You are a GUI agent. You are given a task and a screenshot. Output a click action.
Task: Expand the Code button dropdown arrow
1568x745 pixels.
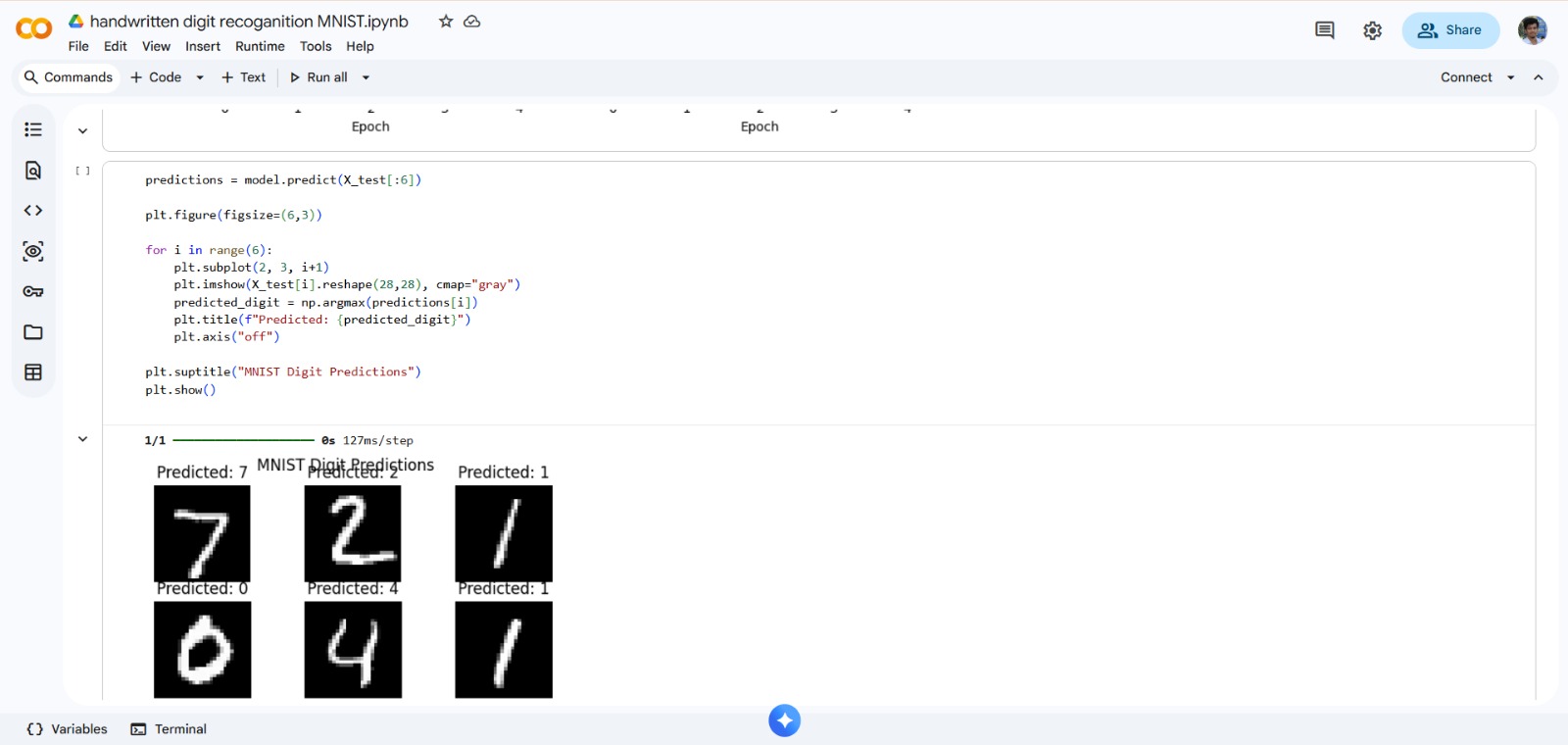point(200,77)
